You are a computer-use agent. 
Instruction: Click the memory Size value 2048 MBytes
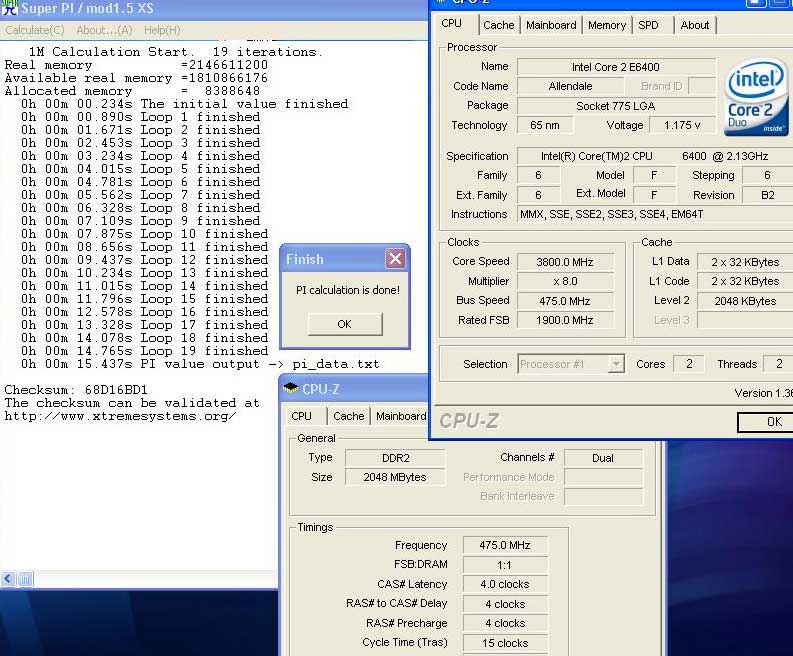pyautogui.click(x=395, y=477)
